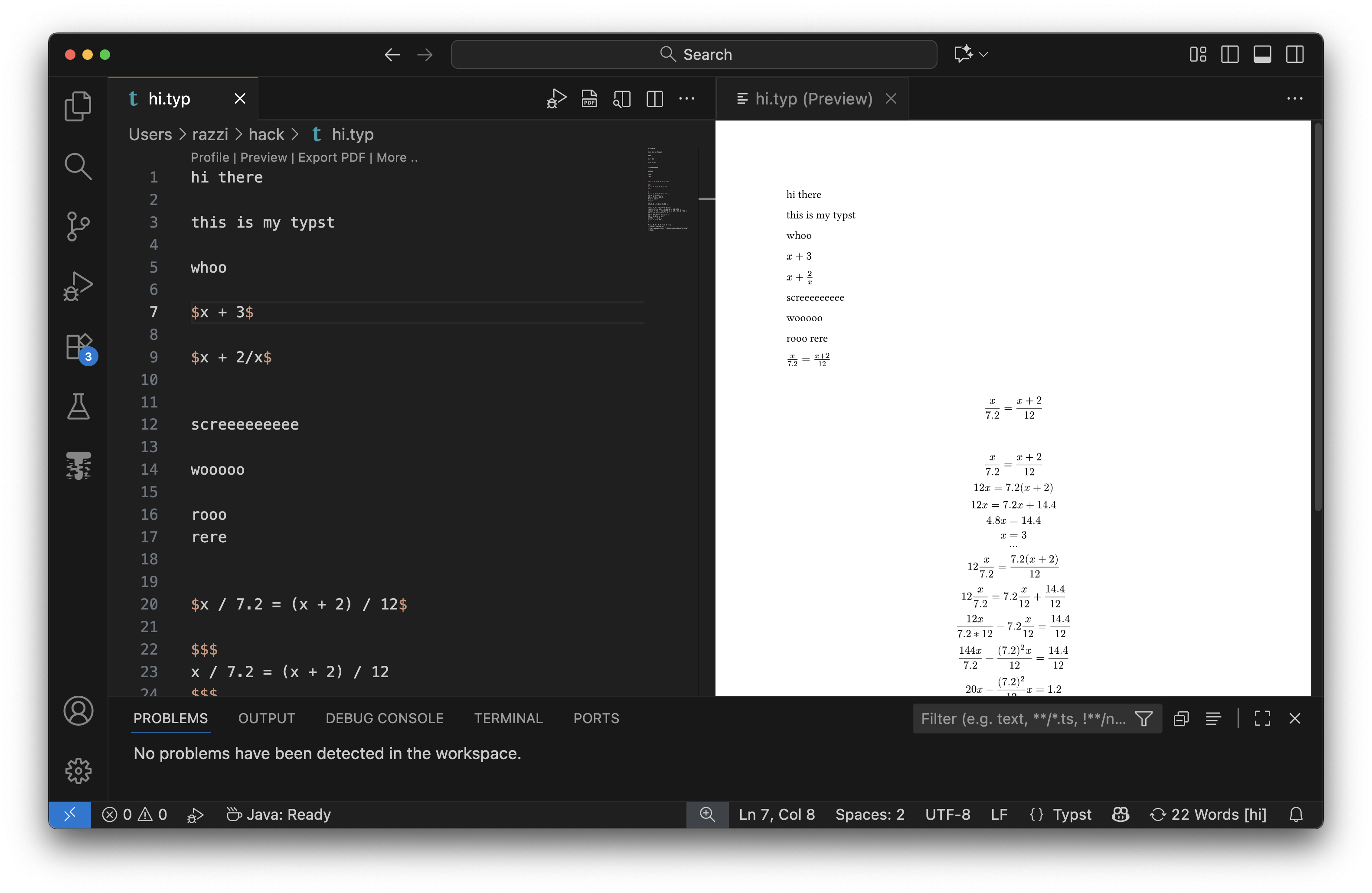Toggle the primary side bar visibility
1372x893 pixels.
1230,55
